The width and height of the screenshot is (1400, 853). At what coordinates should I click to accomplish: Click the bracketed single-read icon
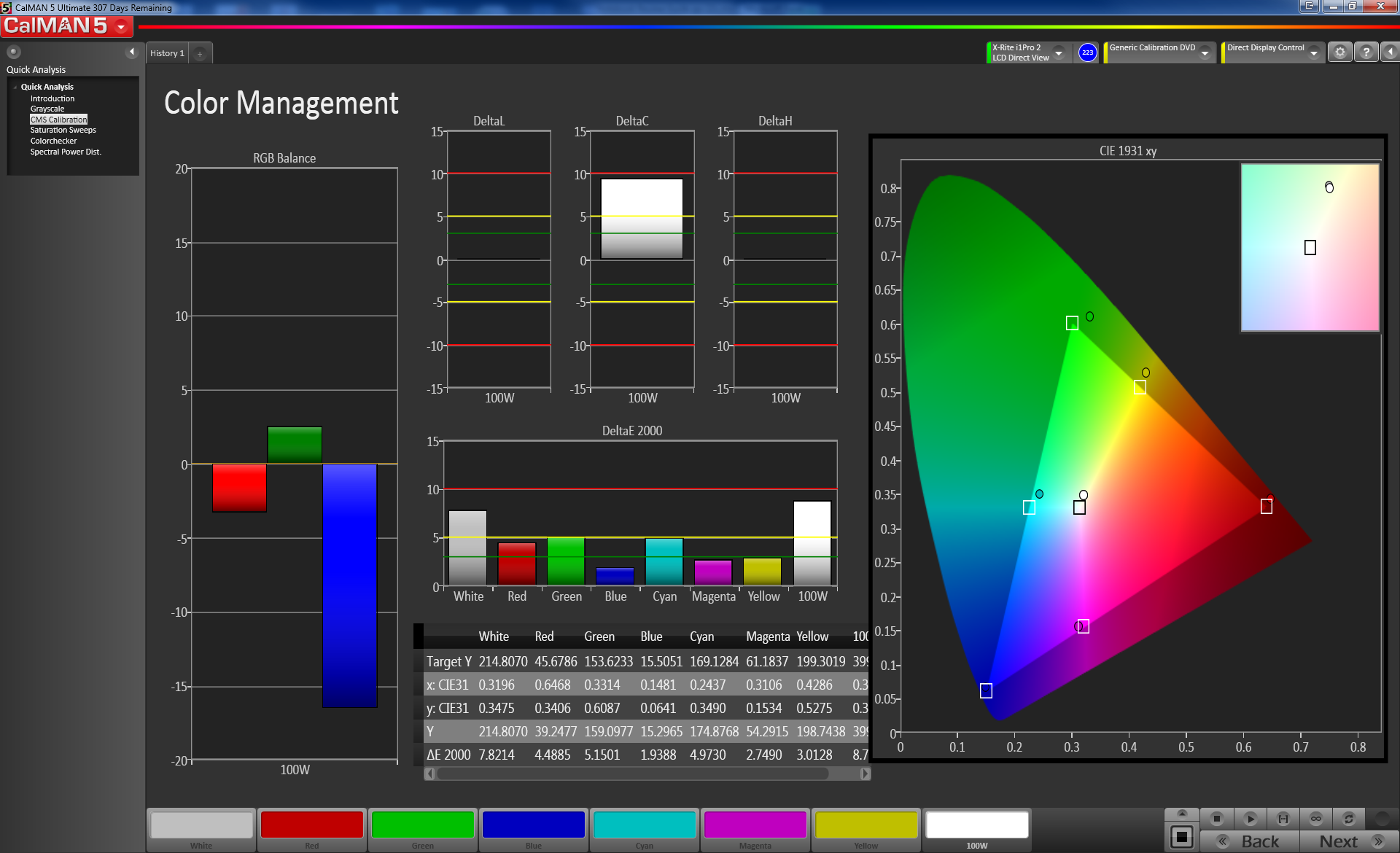pos(1283,819)
